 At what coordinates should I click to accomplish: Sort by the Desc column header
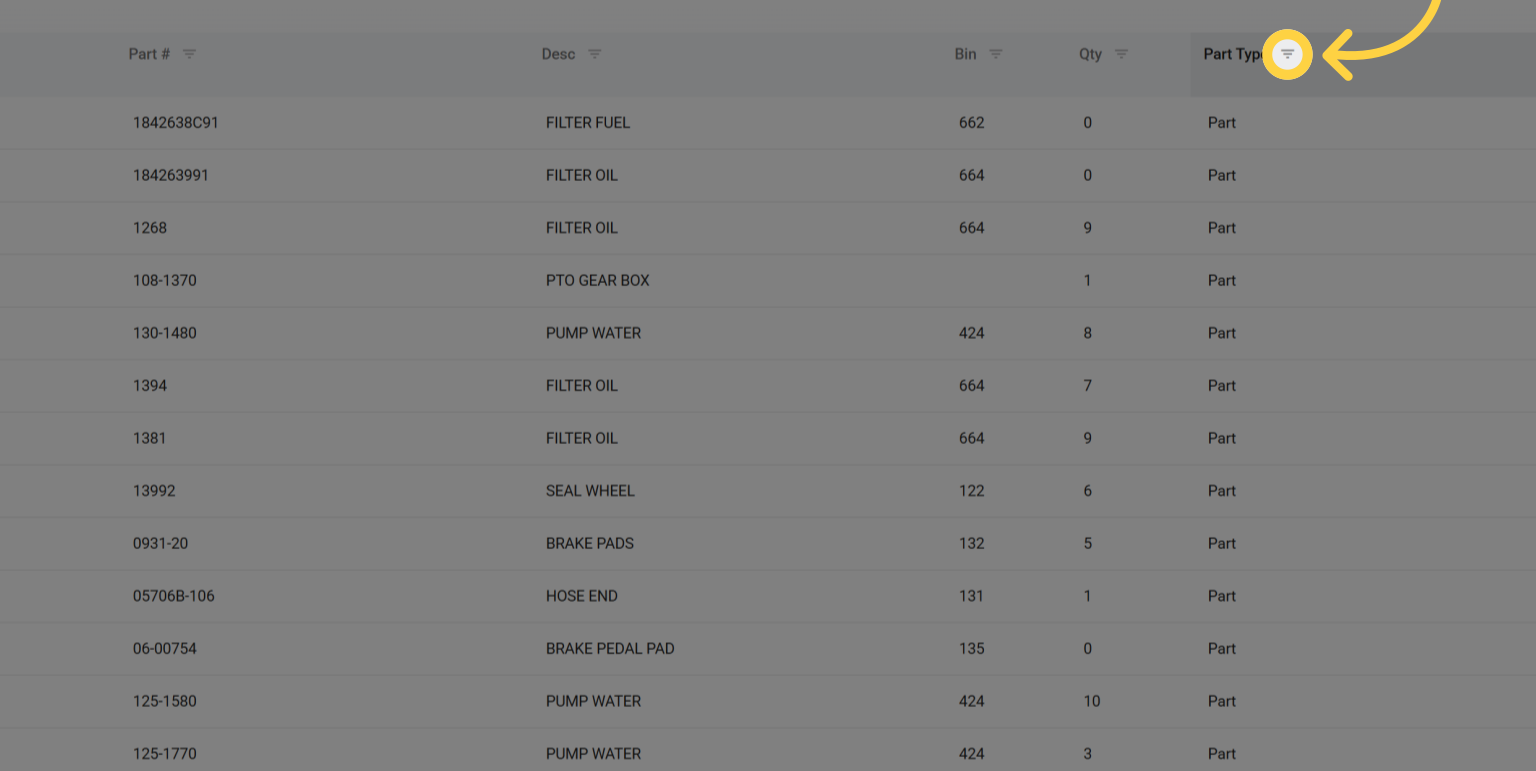(x=558, y=54)
